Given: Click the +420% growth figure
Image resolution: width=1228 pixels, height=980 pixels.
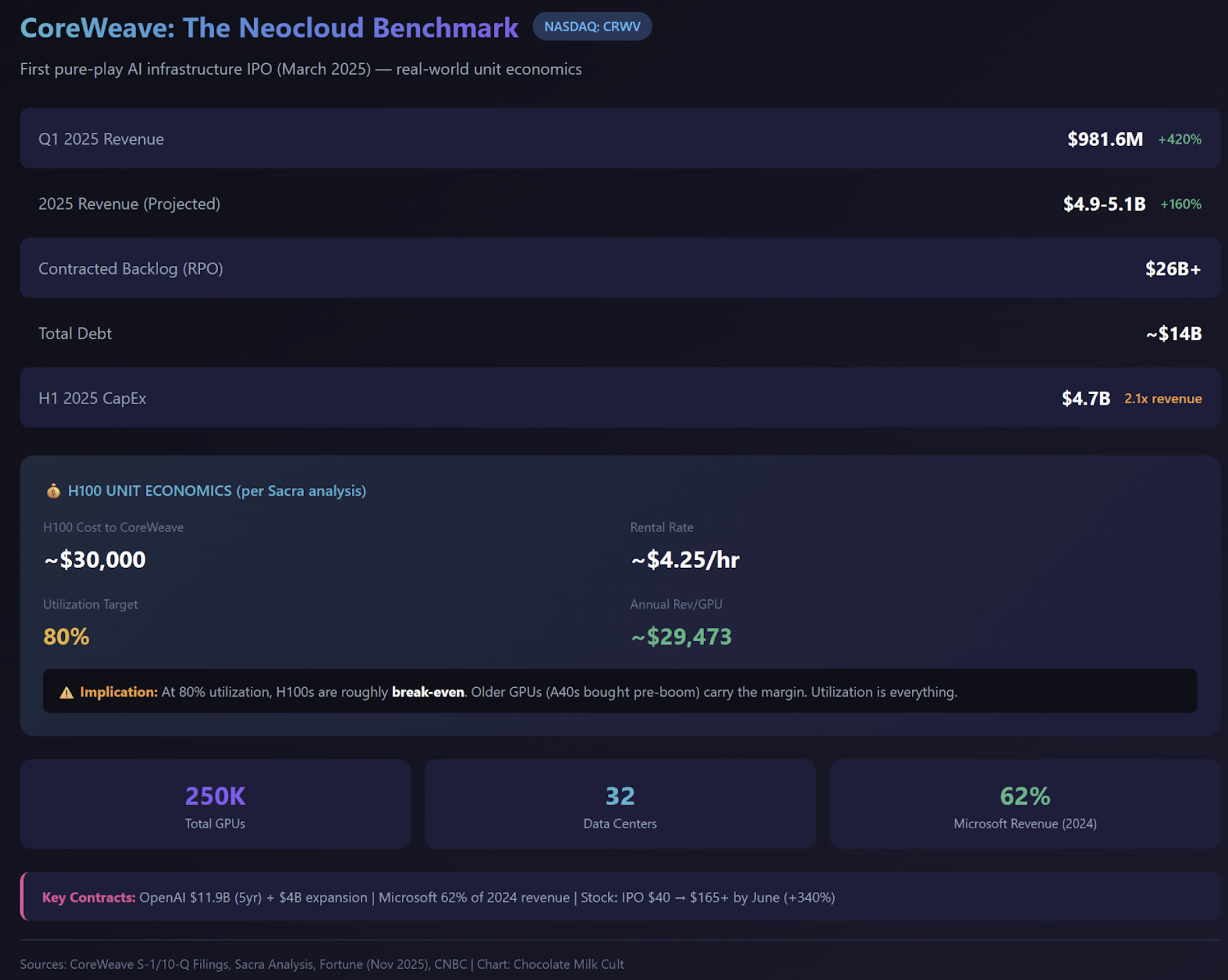Looking at the screenshot, I should [x=1179, y=139].
